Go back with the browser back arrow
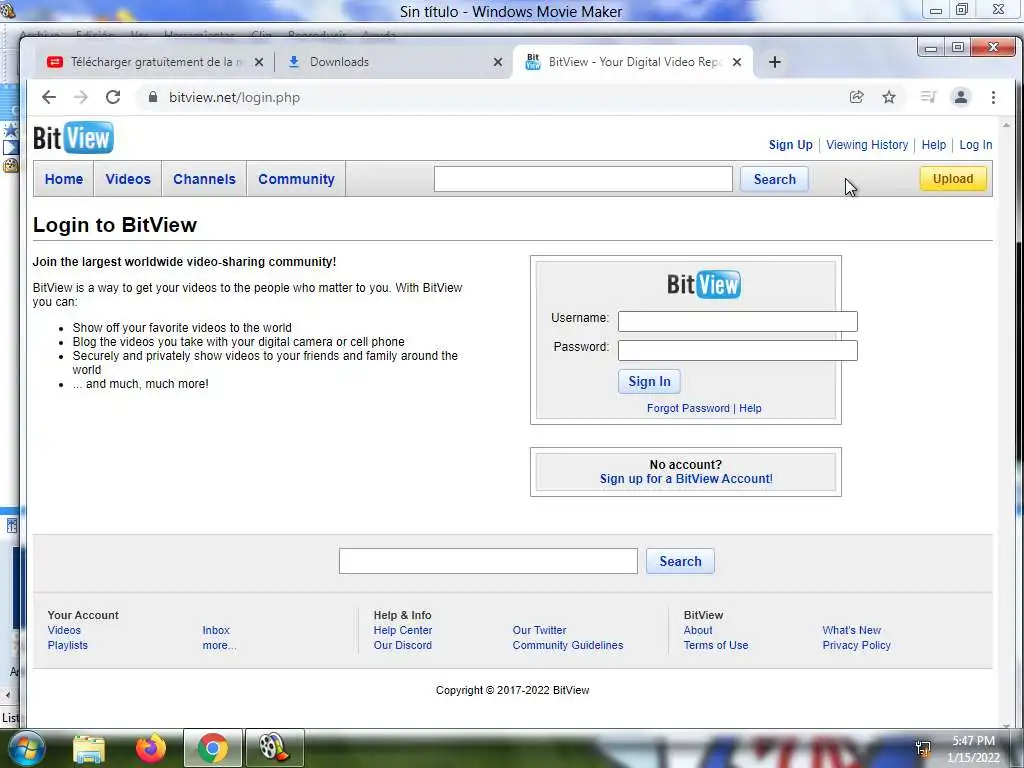Screen dimensions: 1024x768 tap(49, 97)
